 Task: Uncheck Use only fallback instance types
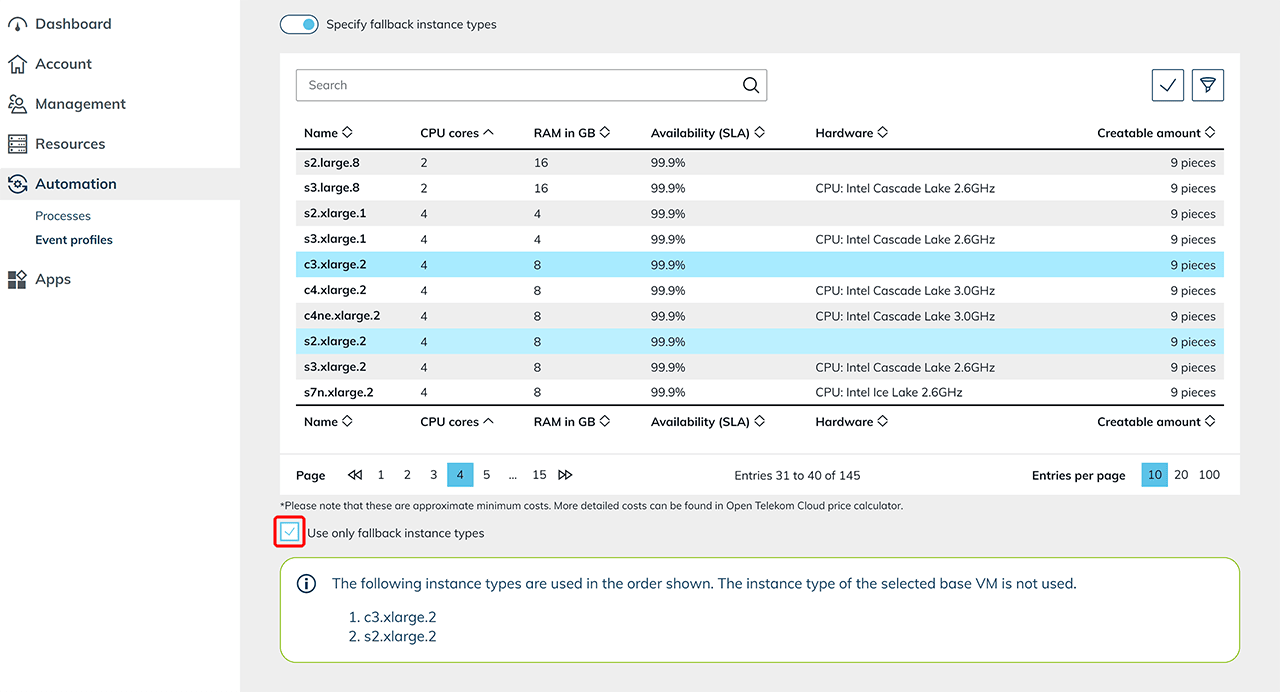[x=289, y=533]
